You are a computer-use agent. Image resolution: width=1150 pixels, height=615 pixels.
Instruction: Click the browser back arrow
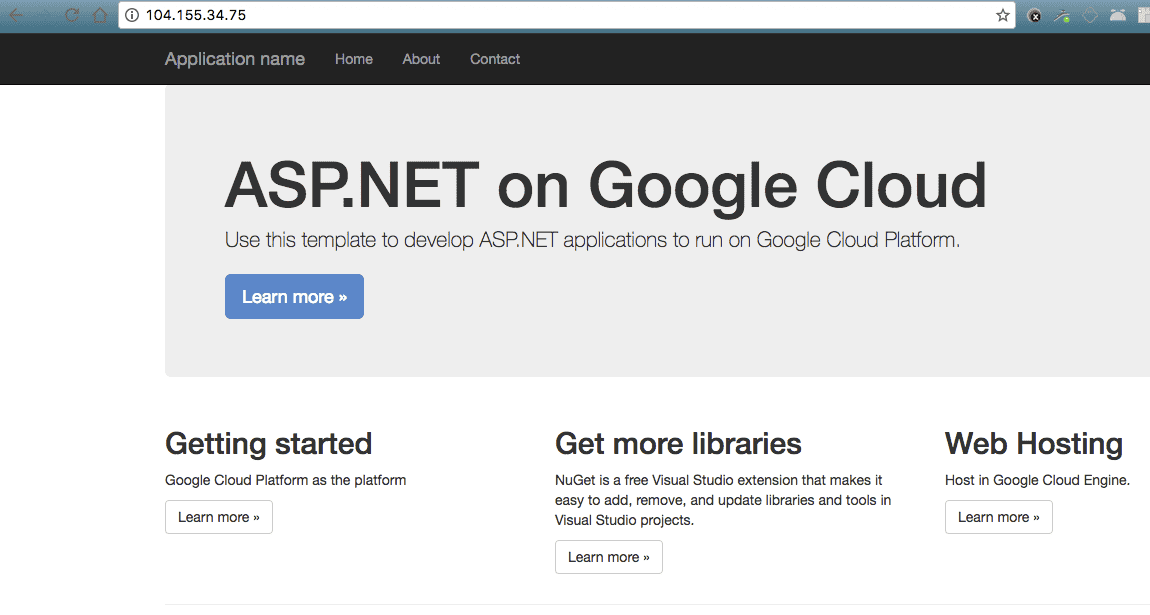click(x=17, y=15)
